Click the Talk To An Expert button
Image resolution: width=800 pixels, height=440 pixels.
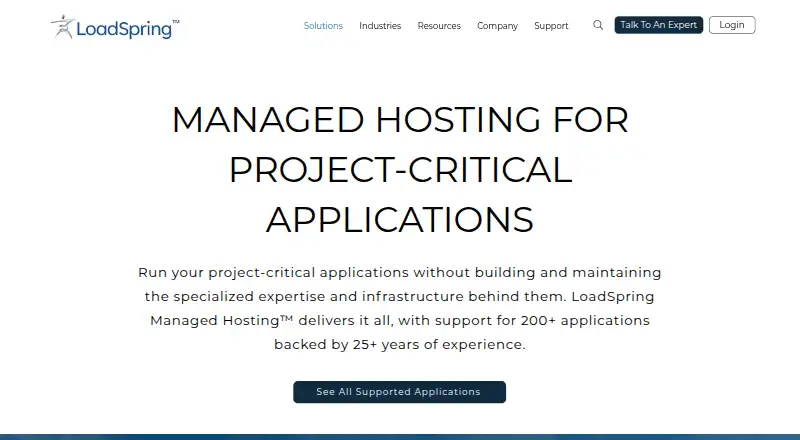click(x=659, y=25)
